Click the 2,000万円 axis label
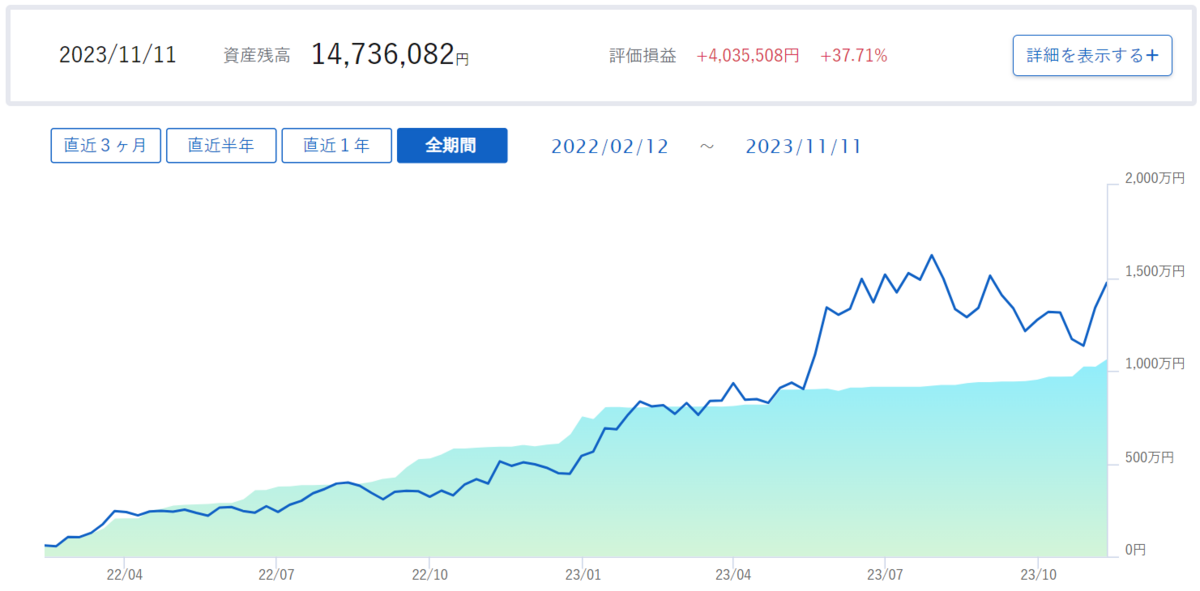This screenshot has width=1200, height=591. click(x=1154, y=178)
